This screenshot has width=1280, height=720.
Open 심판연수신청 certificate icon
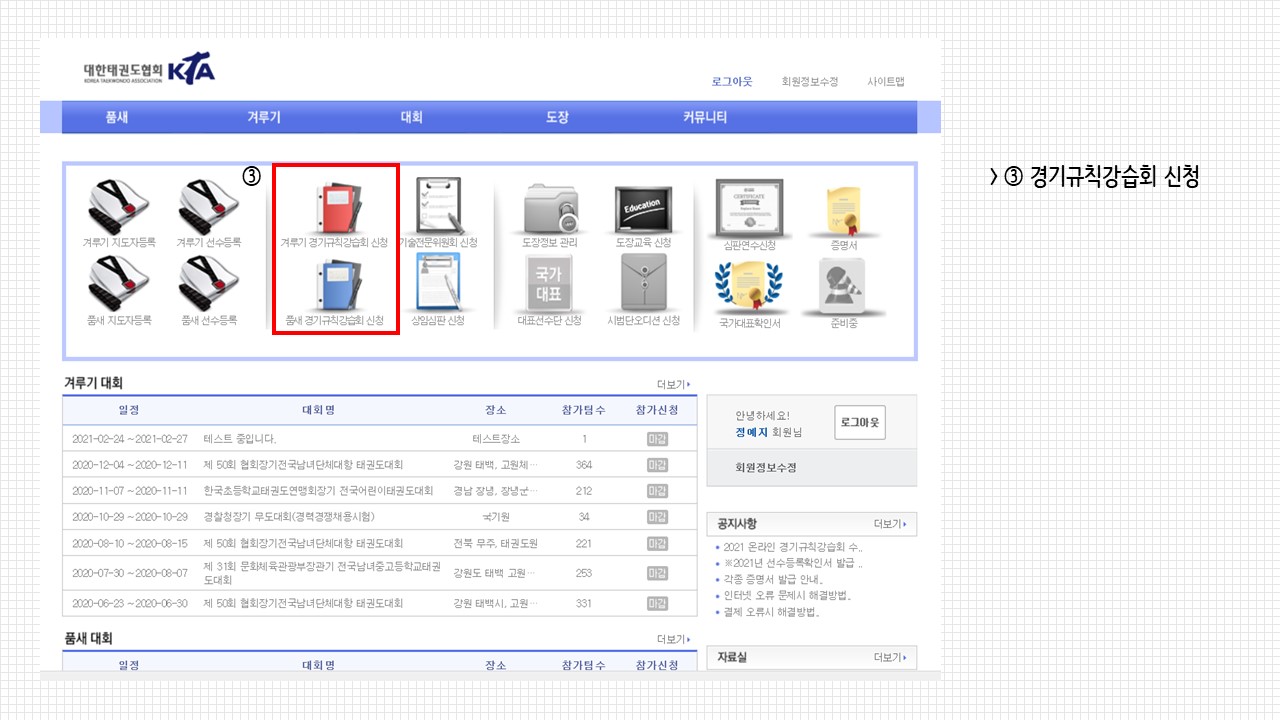pyautogui.click(x=750, y=208)
